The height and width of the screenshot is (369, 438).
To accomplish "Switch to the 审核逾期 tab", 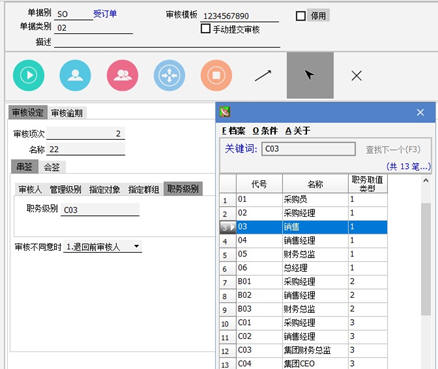I will click(67, 113).
